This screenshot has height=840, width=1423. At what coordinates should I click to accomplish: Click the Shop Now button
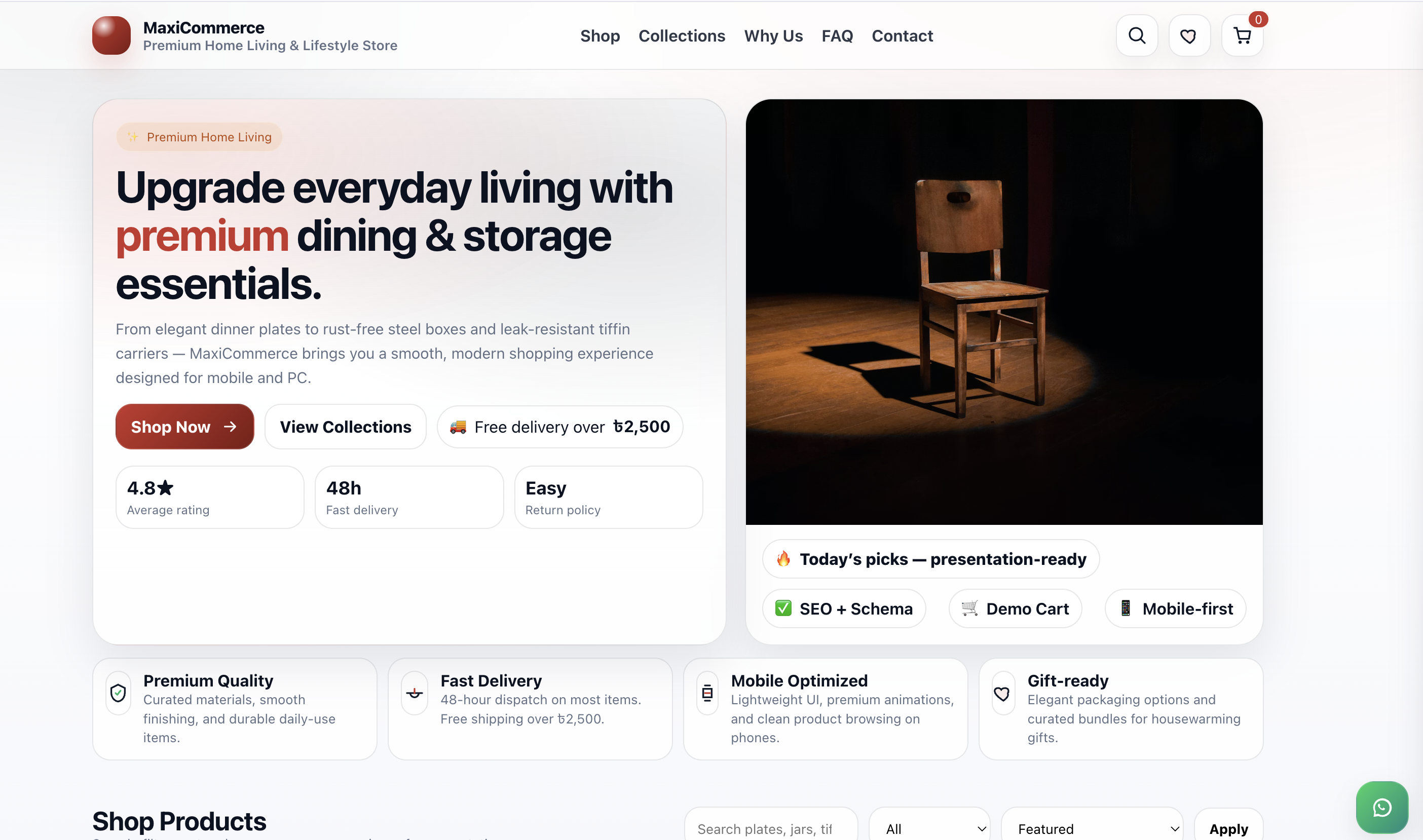(184, 426)
